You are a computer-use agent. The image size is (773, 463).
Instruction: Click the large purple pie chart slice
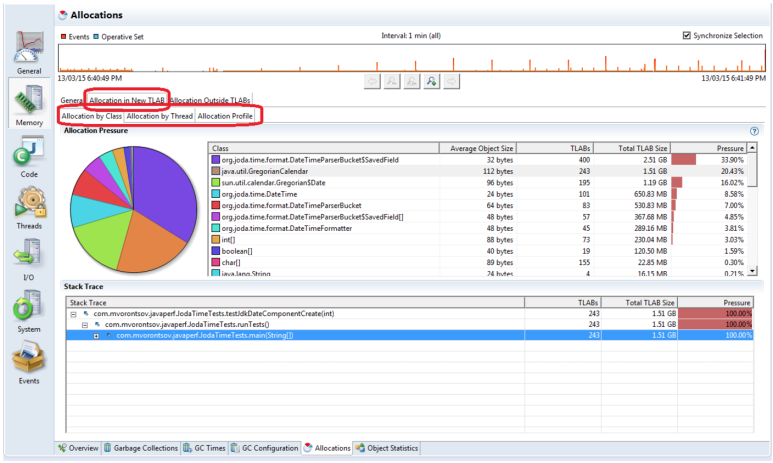165,192
